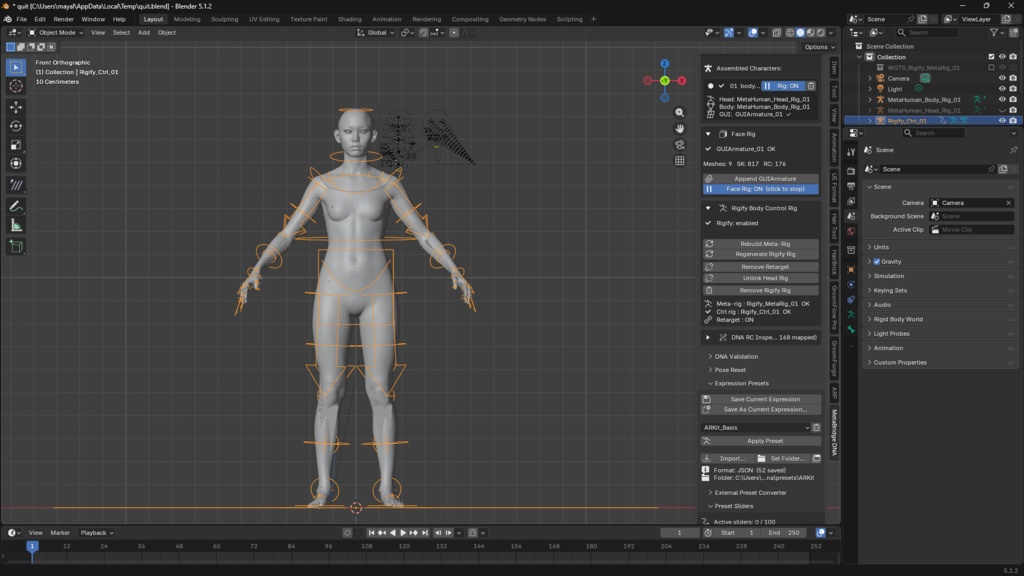
Task: Click the Blender logo menu icon
Action: tap(8, 20)
